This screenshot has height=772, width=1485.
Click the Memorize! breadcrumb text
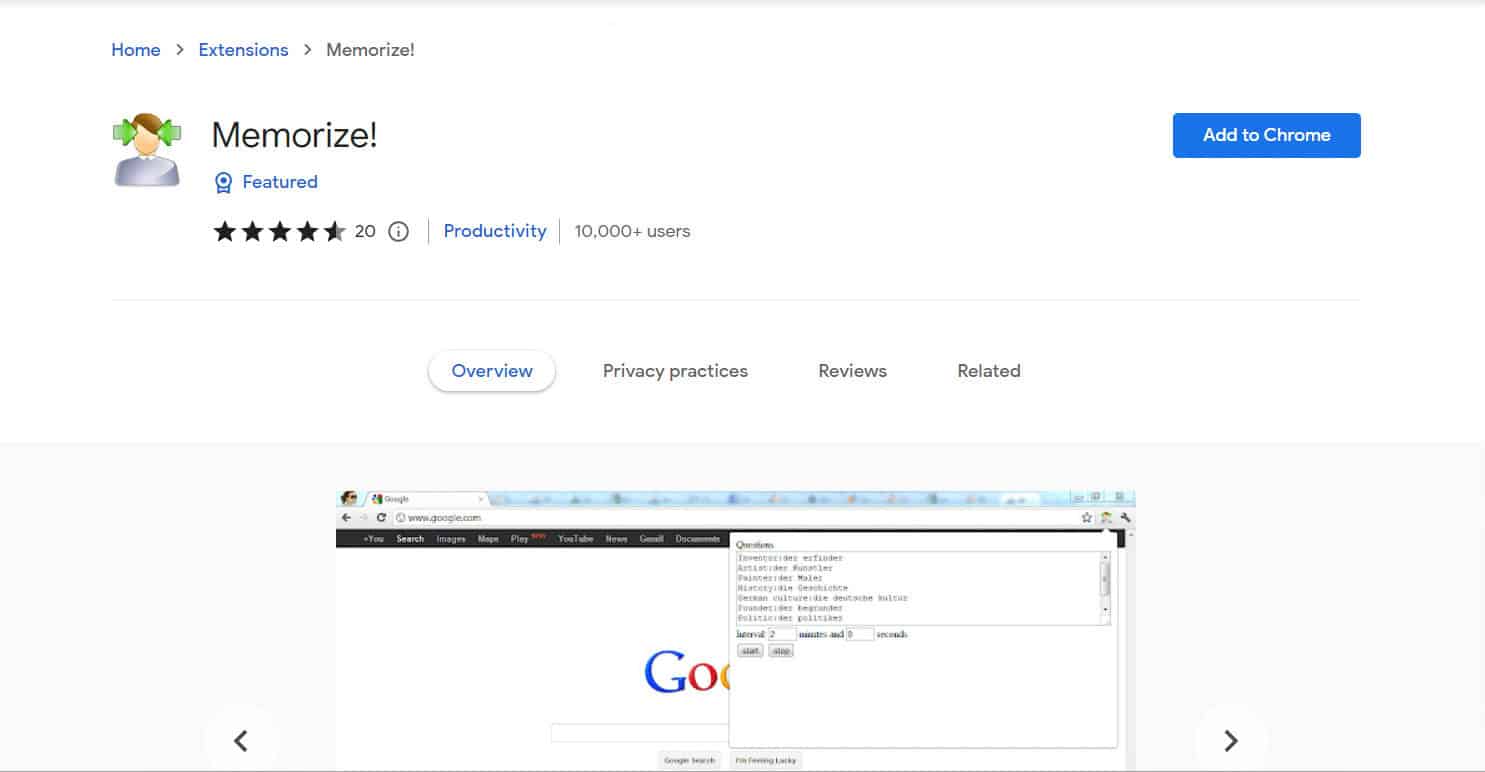click(x=370, y=50)
